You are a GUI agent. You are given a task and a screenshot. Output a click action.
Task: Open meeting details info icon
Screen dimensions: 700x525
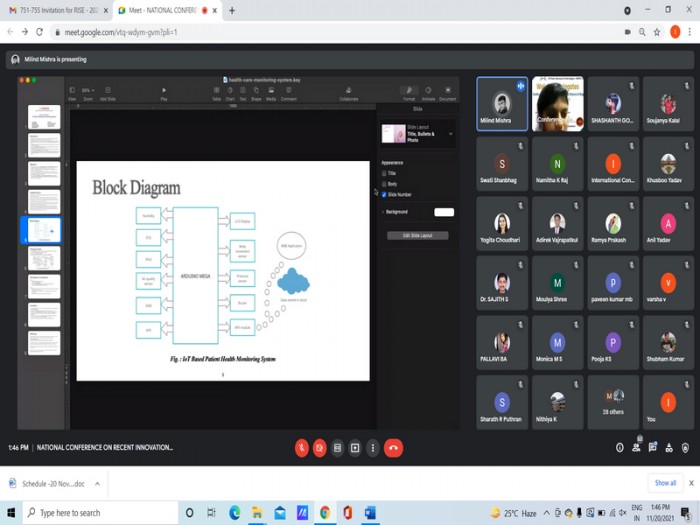click(619, 448)
